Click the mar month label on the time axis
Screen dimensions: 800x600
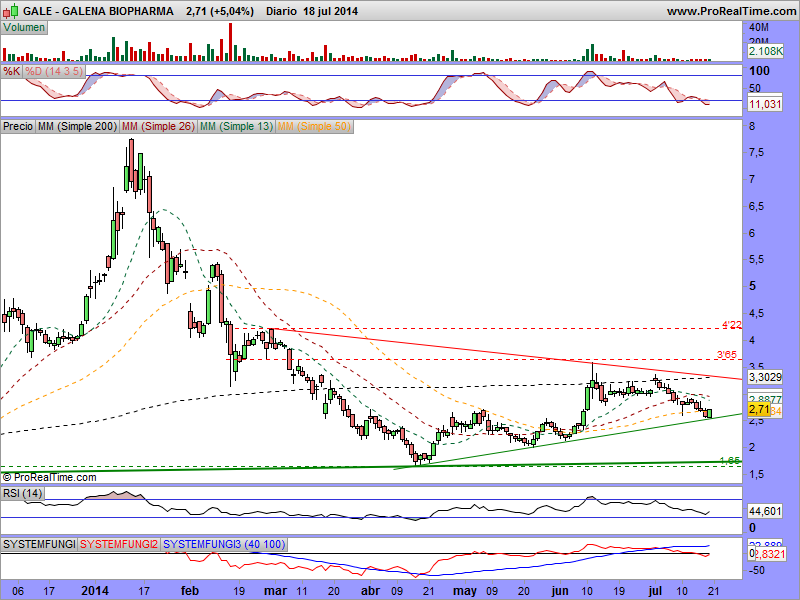click(276, 591)
